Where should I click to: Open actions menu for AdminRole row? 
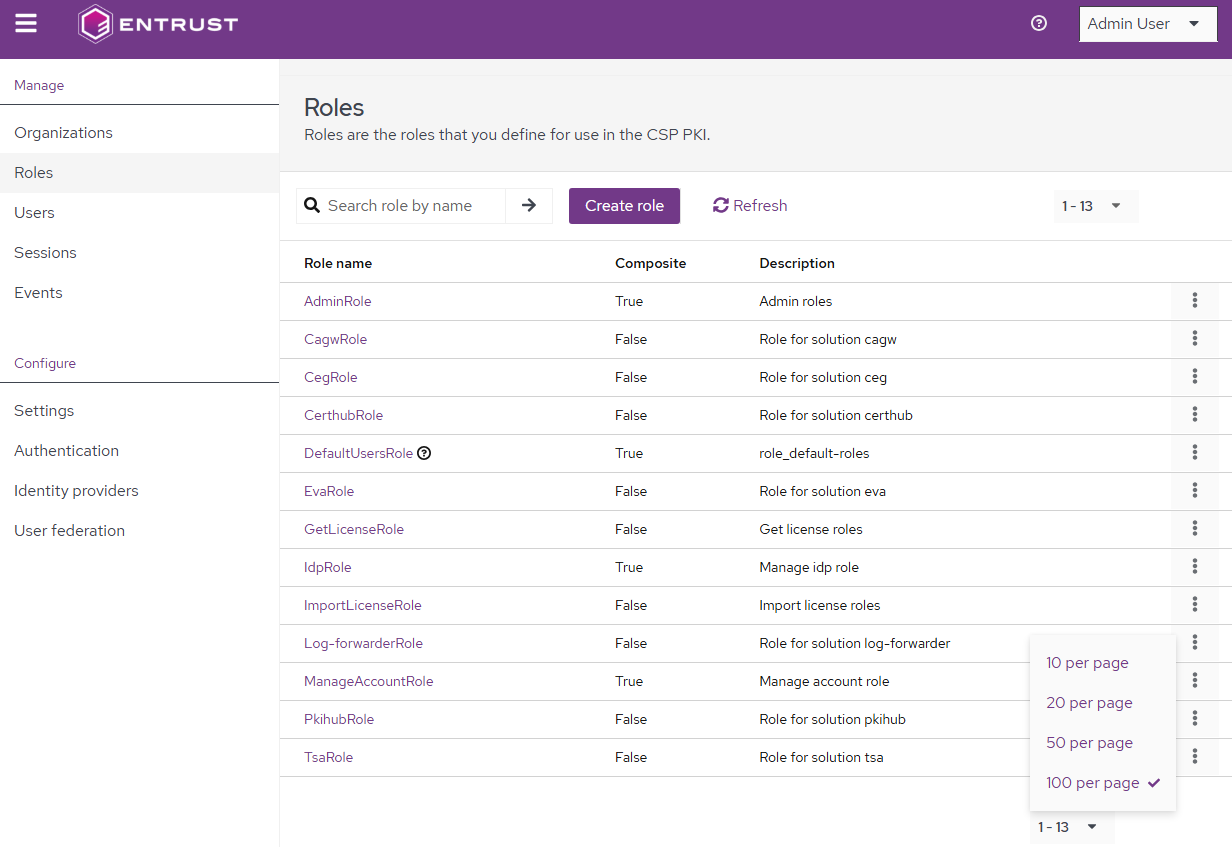click(1194, 301)
